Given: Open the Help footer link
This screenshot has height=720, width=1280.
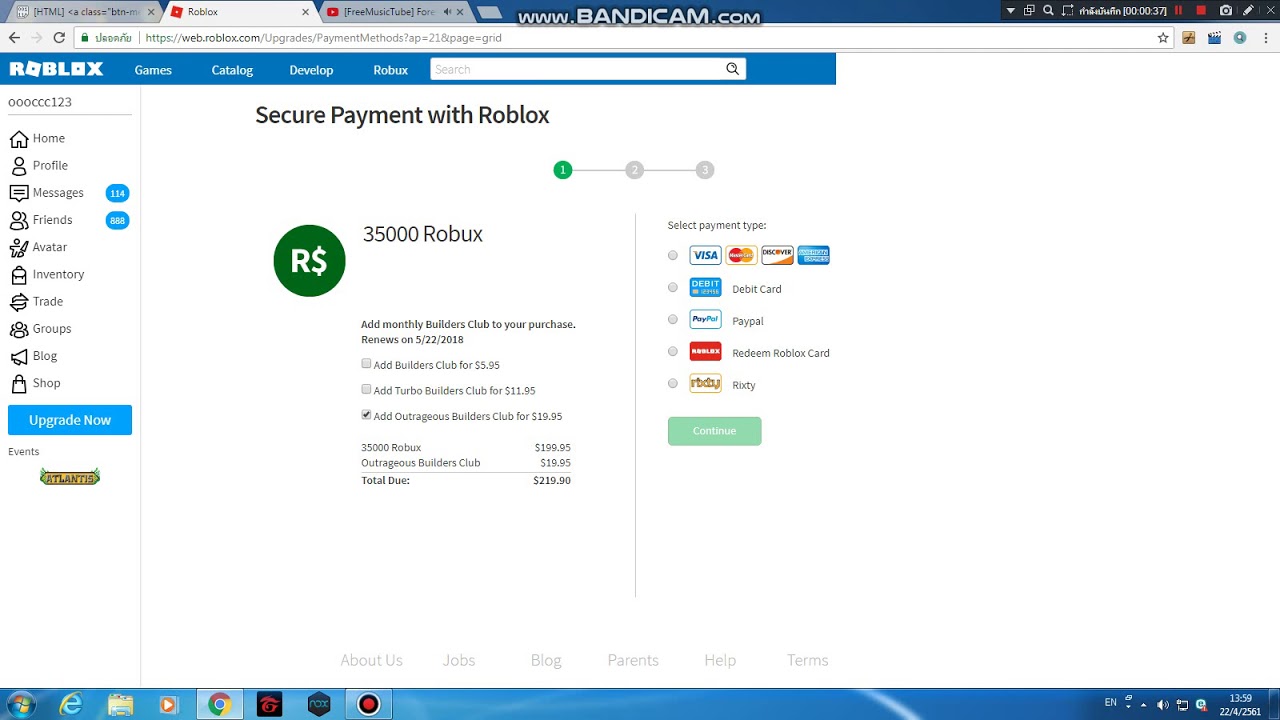Looking at the screenshot, I should [720, 660].
